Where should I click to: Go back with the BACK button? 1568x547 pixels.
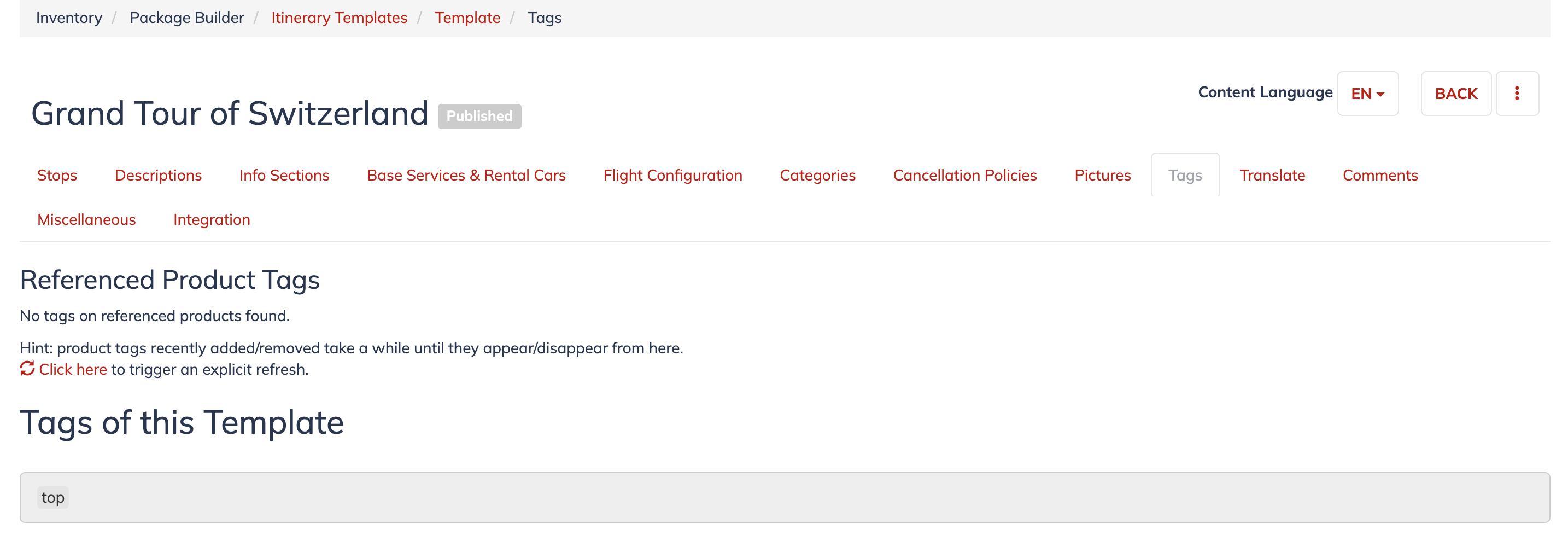1456,93
